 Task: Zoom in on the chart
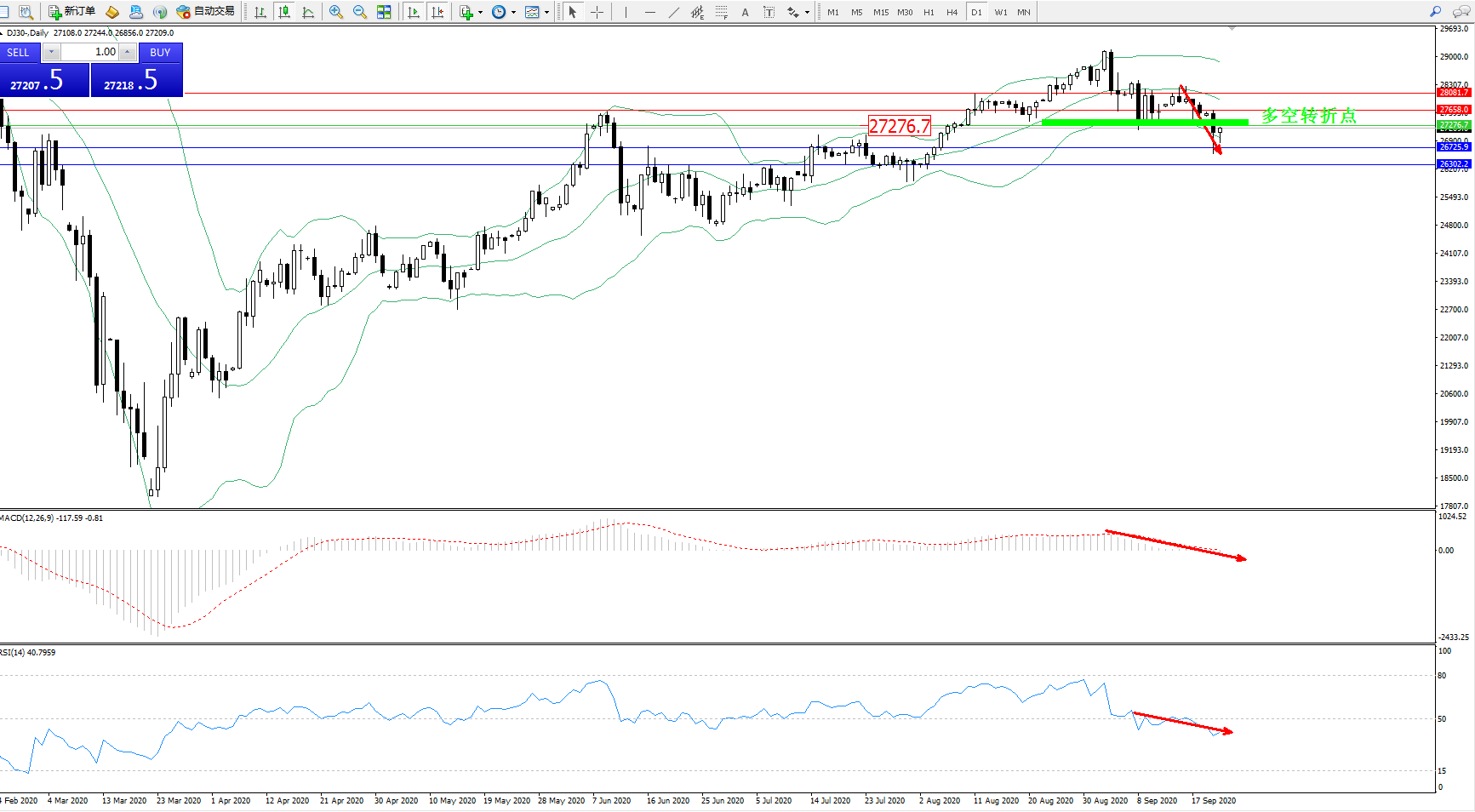tap(336, 12)
